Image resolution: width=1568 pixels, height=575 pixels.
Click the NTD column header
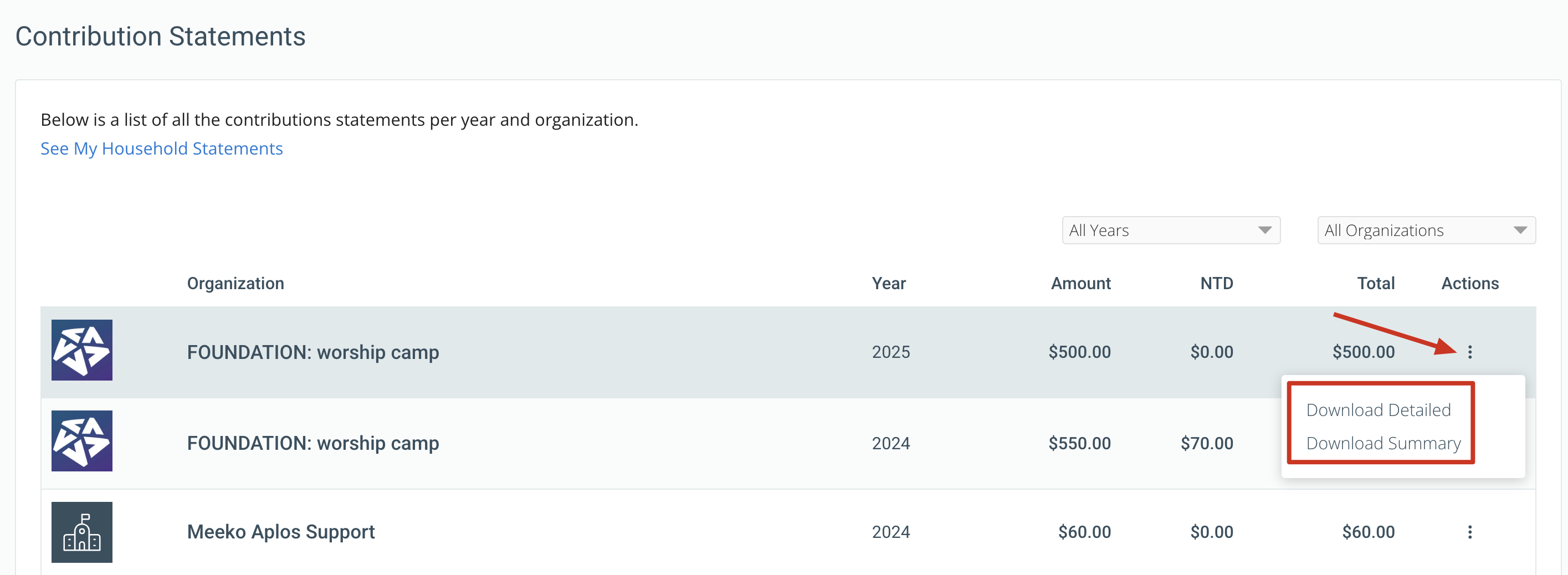click(1216, 284)
